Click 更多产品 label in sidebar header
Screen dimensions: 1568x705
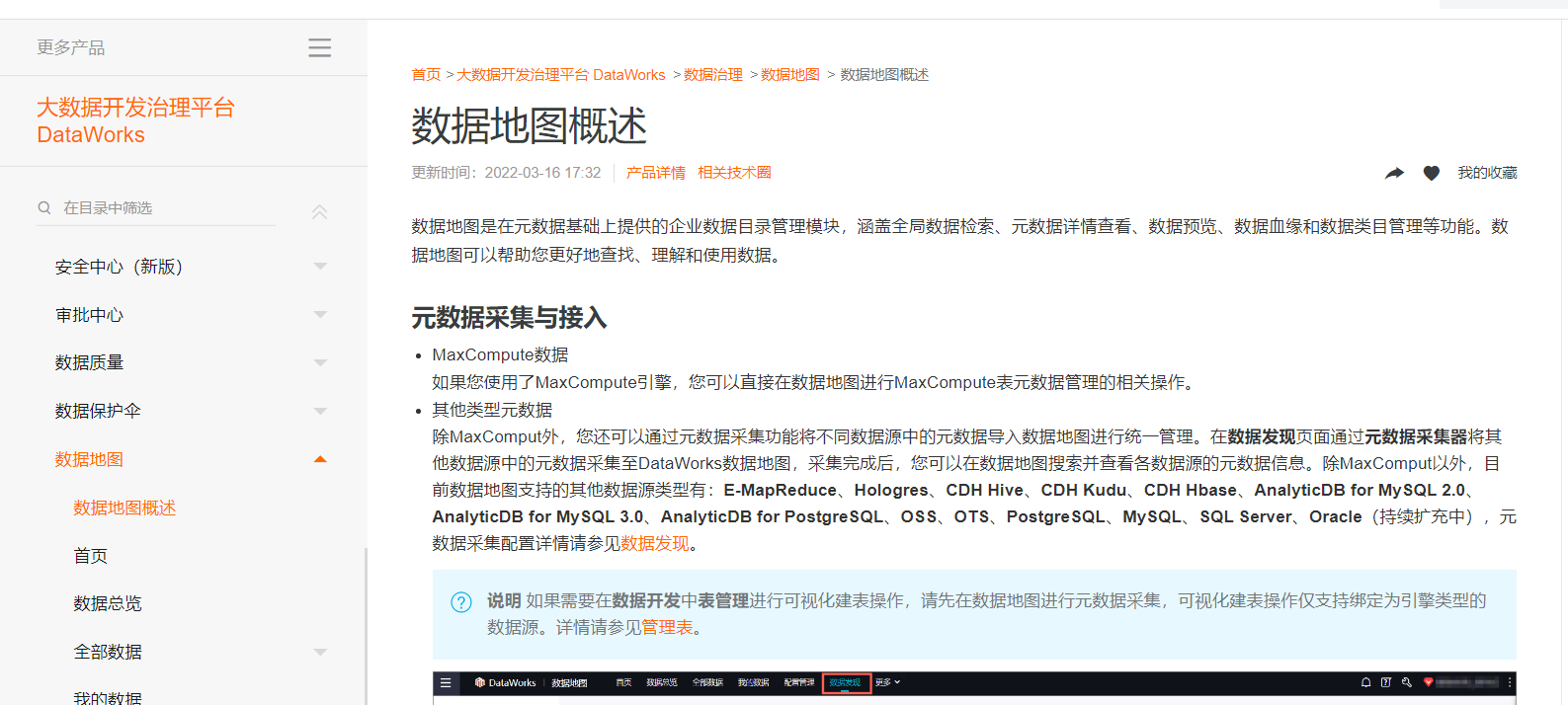(71, 47)
